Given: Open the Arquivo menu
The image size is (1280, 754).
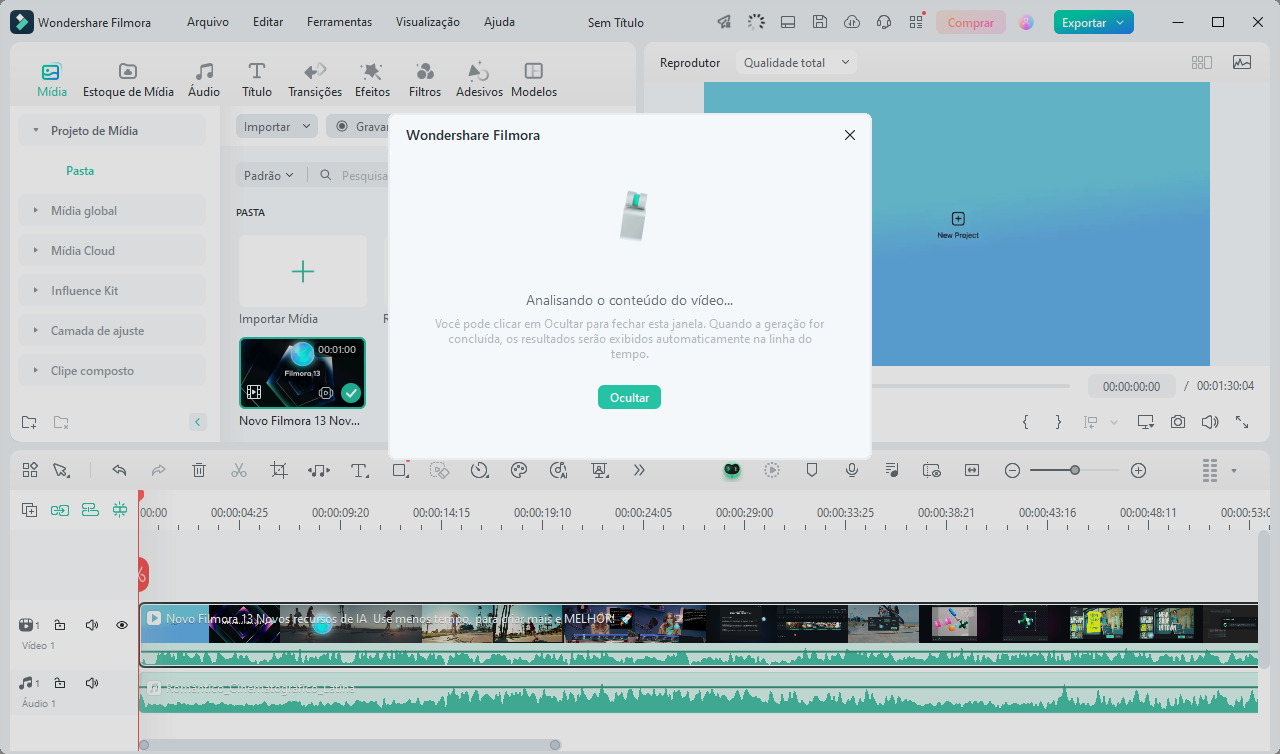Looking at the screenshot, I should 207,22.
